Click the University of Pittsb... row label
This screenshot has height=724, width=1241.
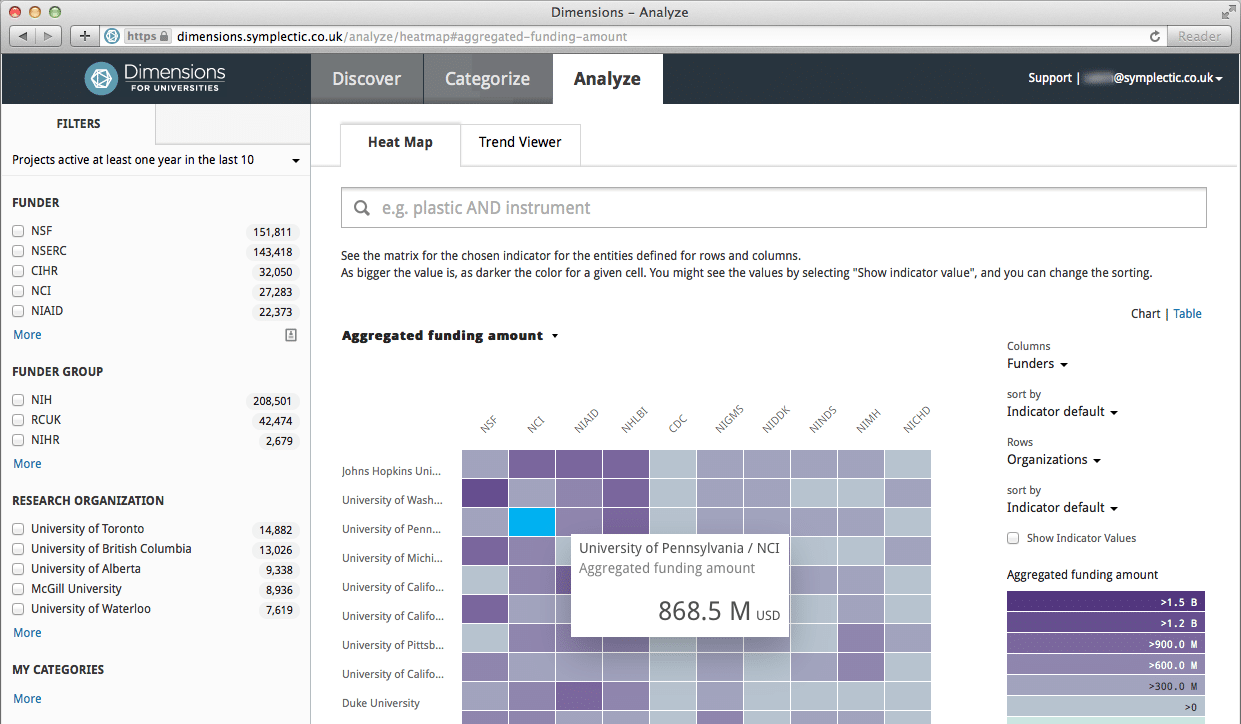coord(393,645)
